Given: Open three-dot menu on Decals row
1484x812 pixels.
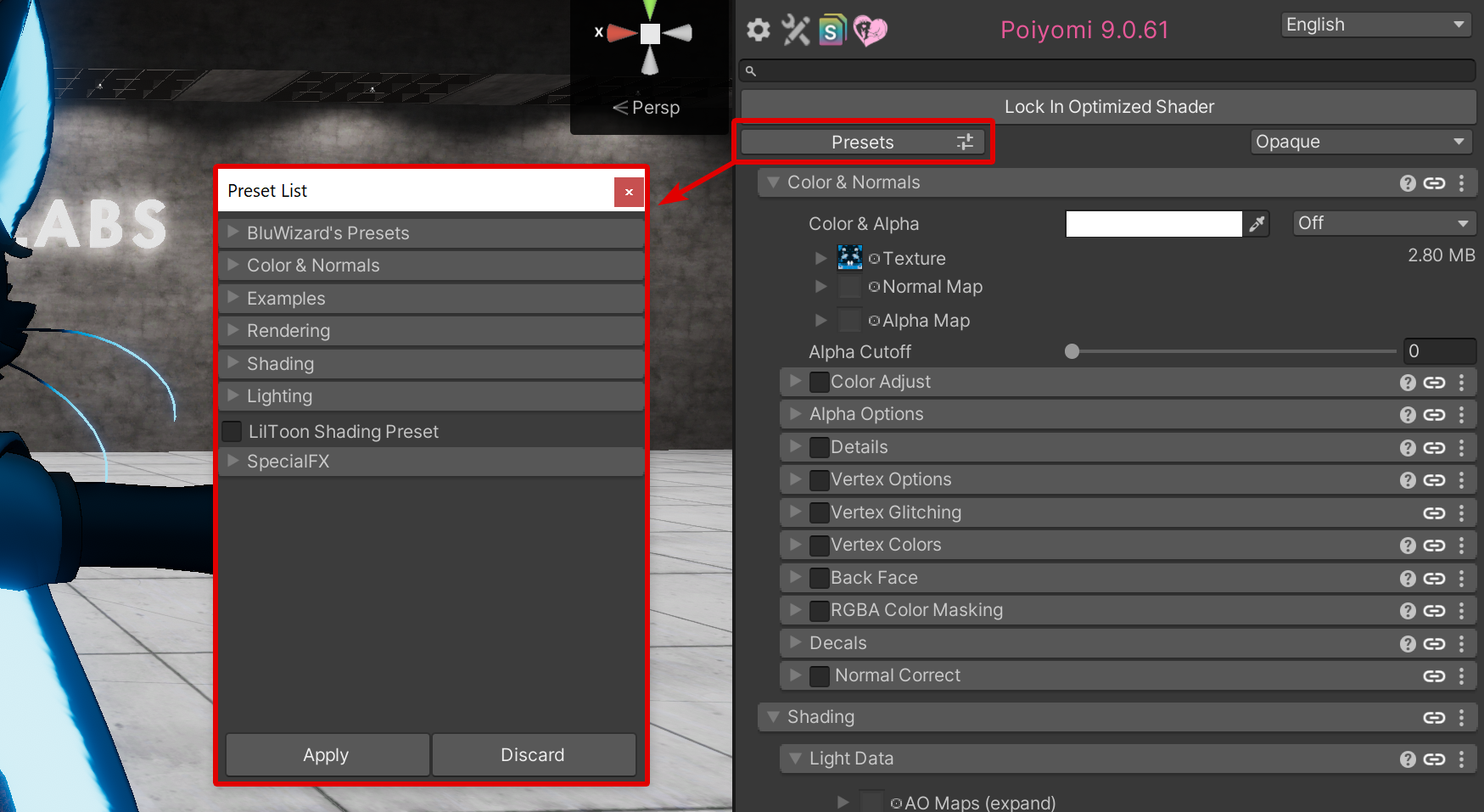Looking at the screenshot, I should [x=1461, y=644].
